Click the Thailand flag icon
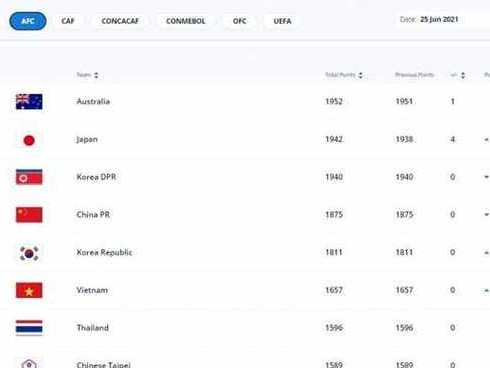Screen dimensions: 490x368 29,328
